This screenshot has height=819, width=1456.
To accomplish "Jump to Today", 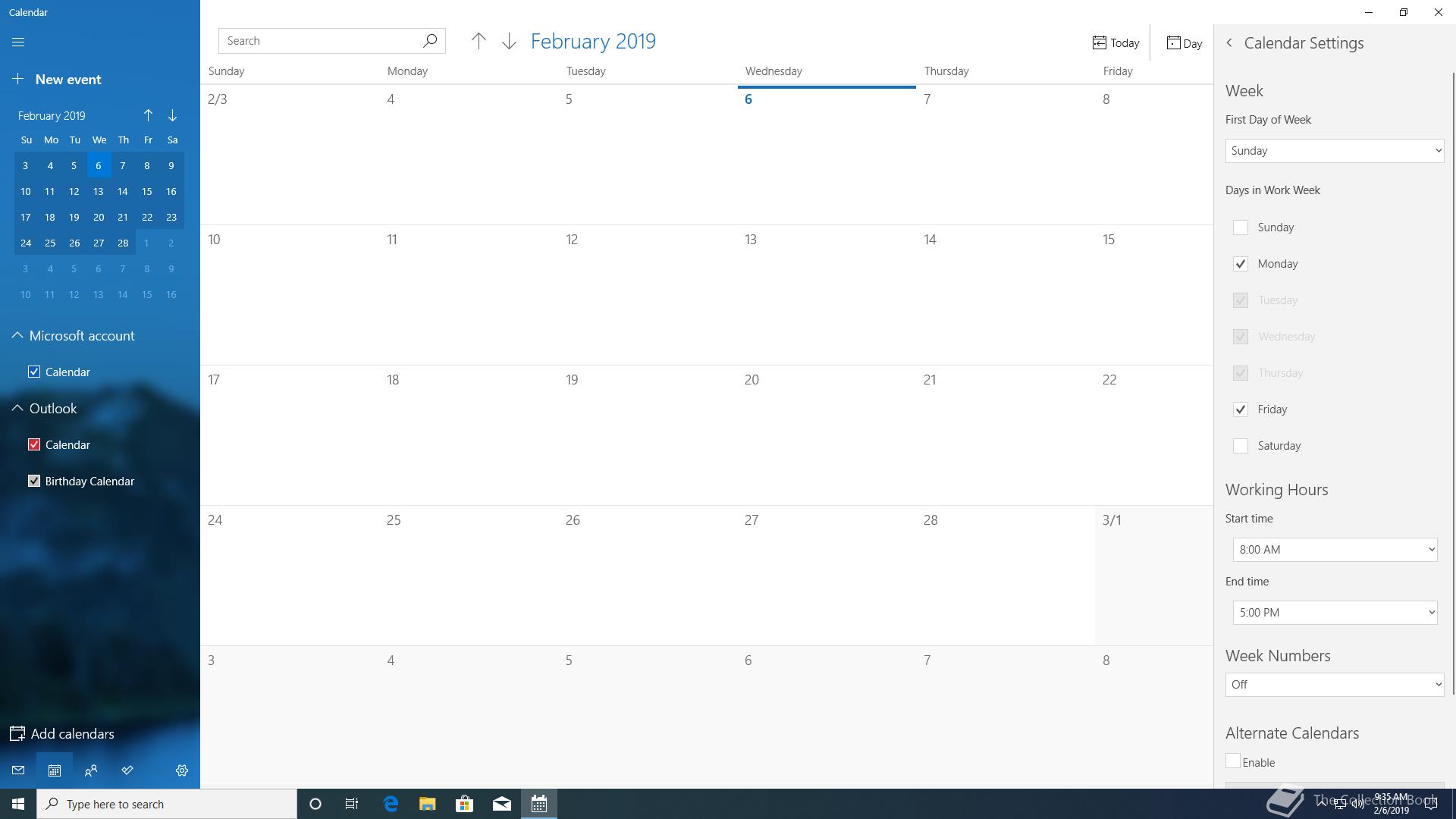I will (x=1116, y=43).
